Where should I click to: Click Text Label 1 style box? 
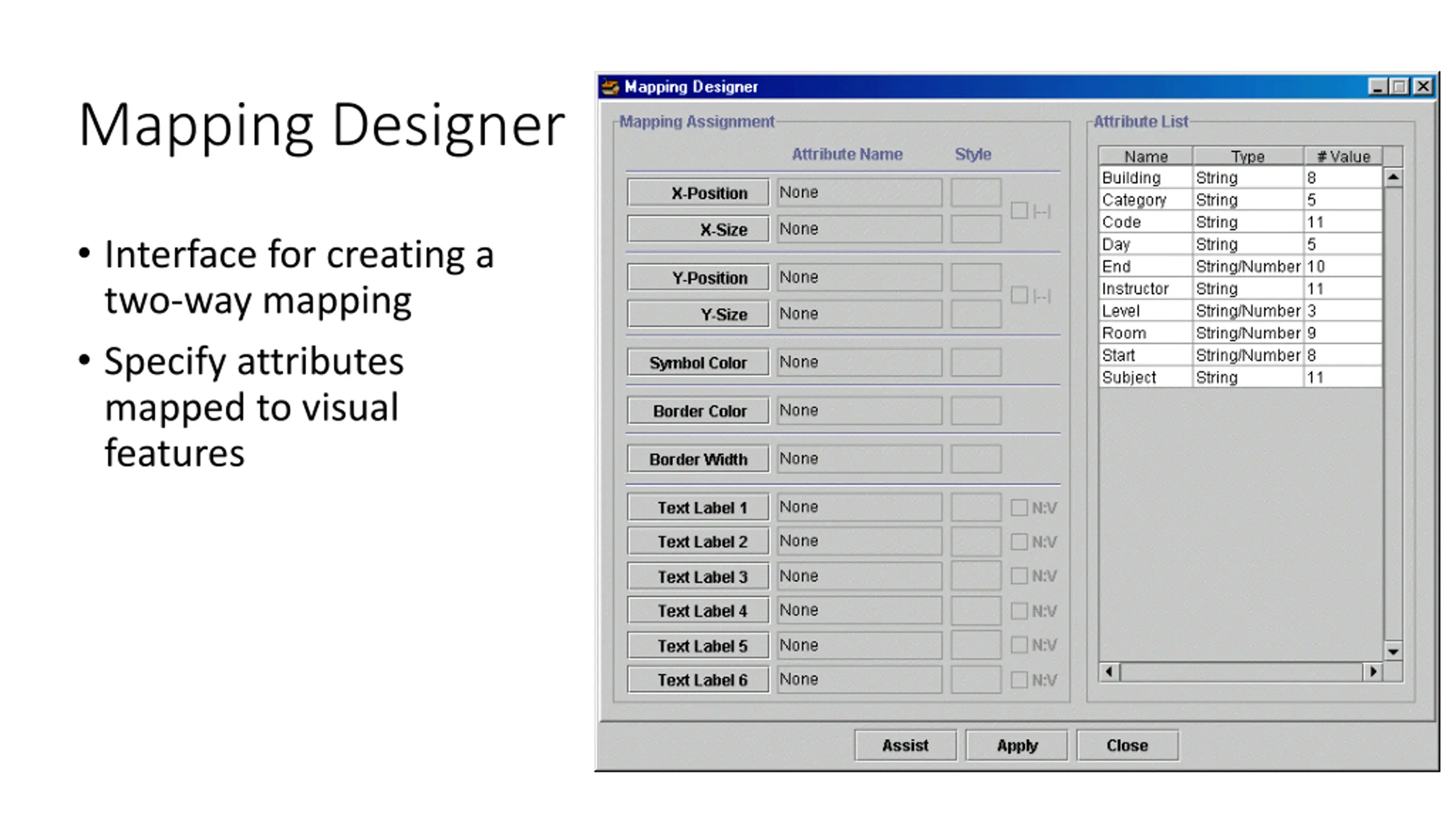(976, 507)
